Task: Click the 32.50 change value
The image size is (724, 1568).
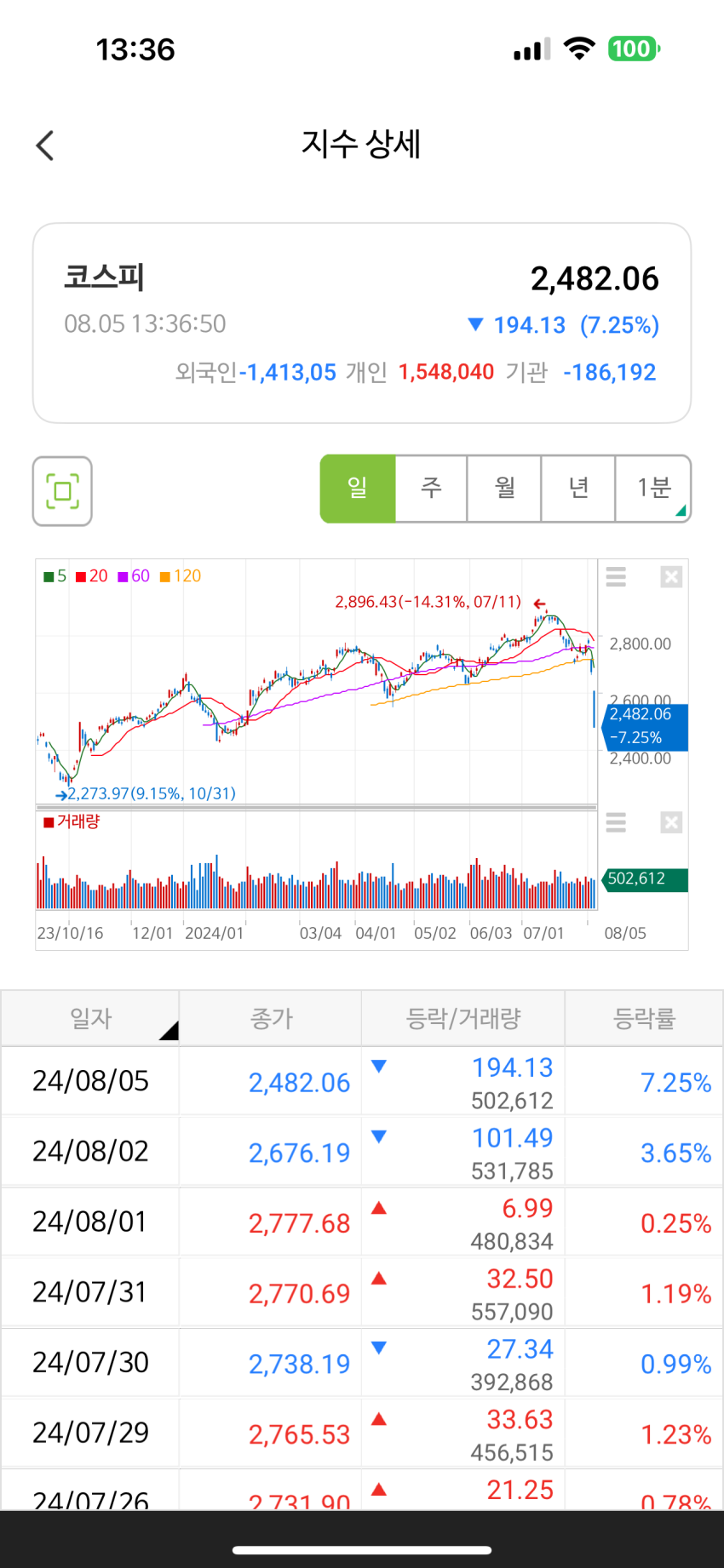Action: [x=520, y=1278]
